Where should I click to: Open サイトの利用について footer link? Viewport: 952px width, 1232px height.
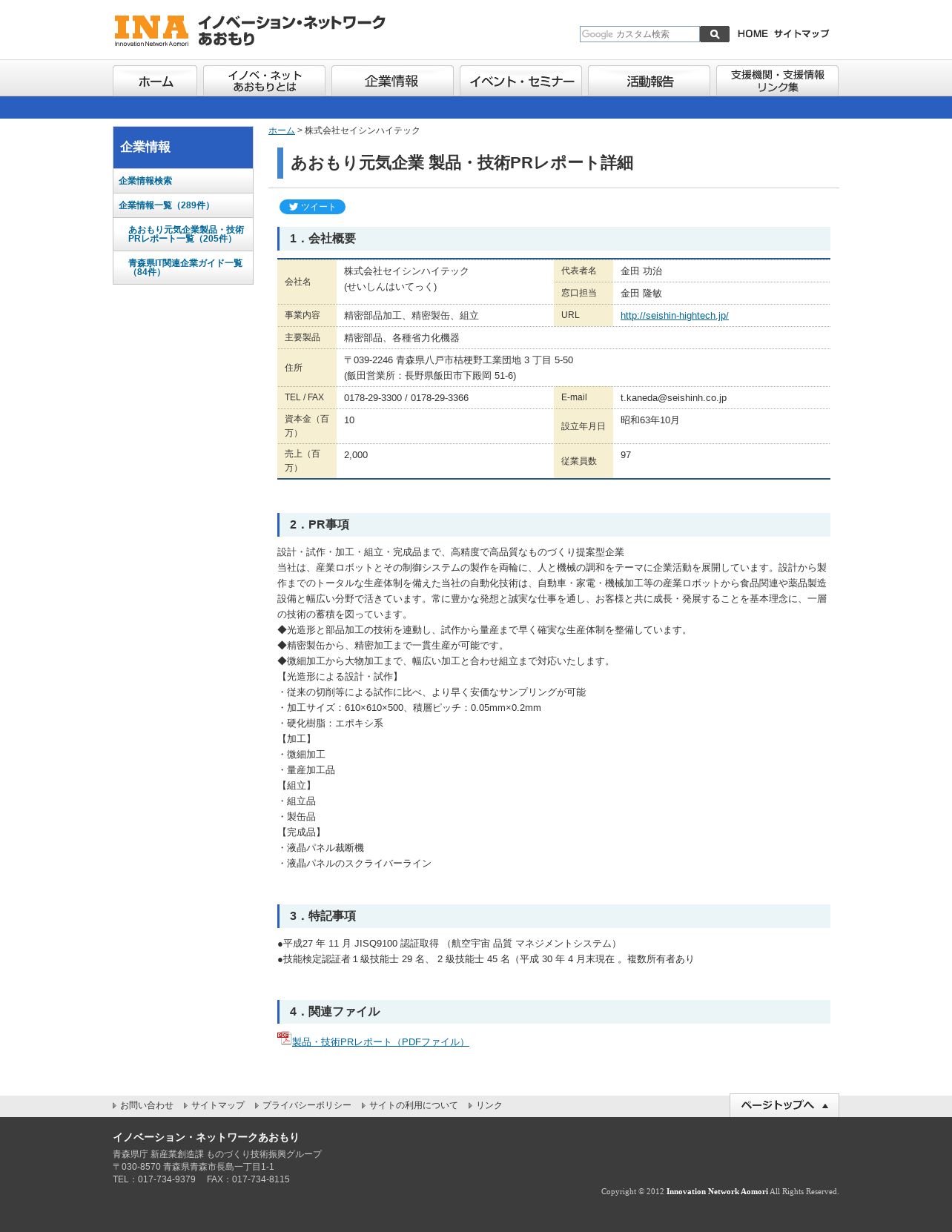coord(413,1105)
